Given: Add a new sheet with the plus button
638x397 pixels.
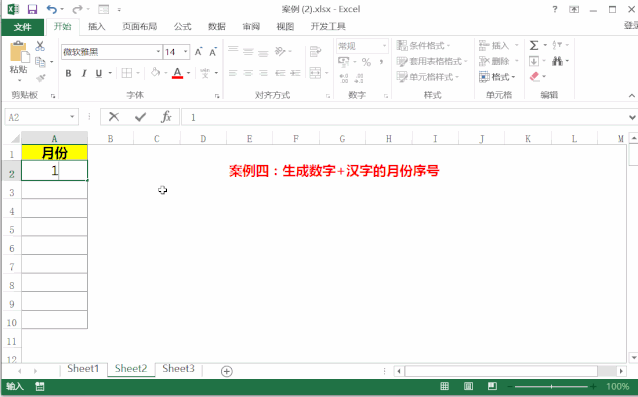Looking at the screenshot, I should tap(227, 371).
